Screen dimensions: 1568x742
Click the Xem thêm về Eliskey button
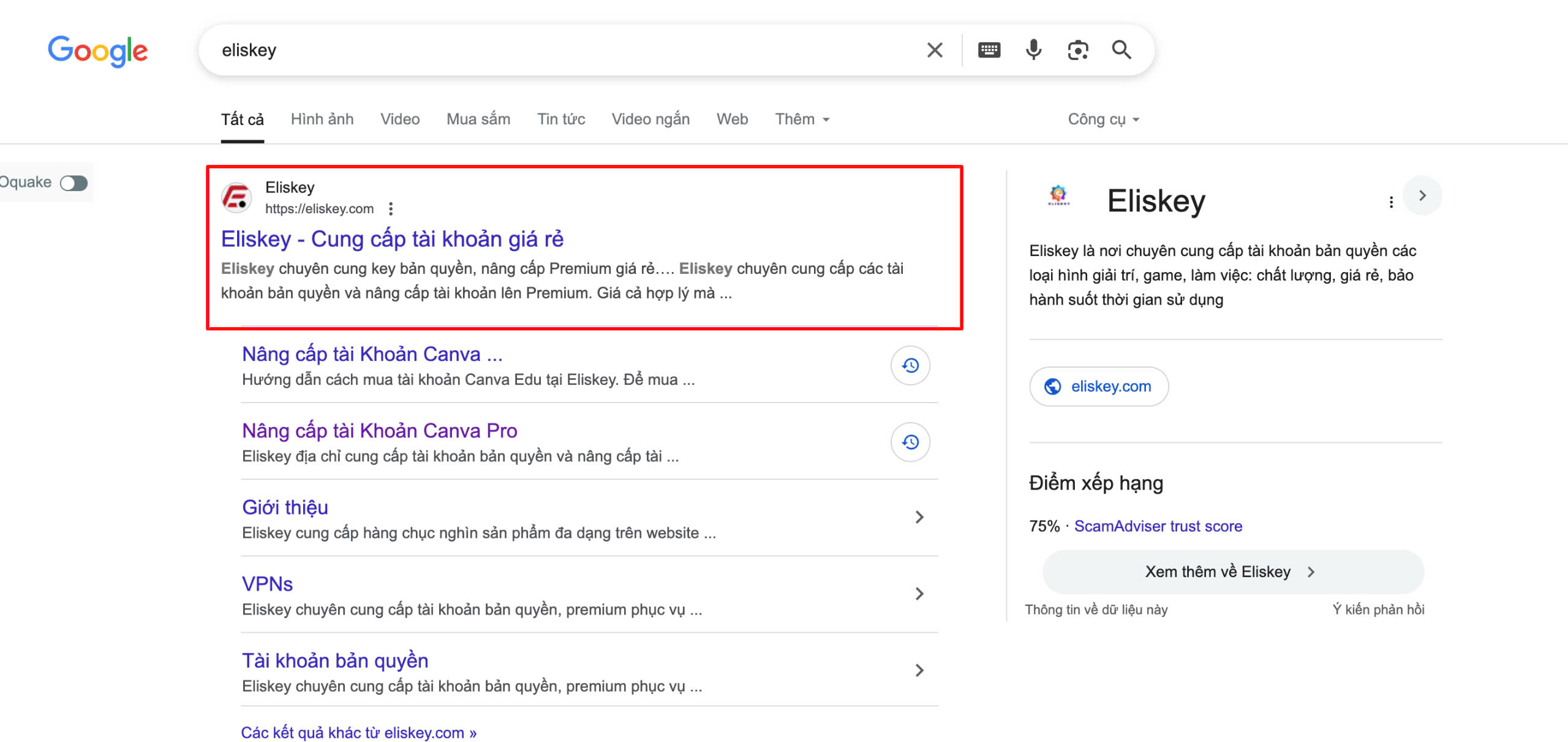pyautogui.click(x=1233, y=572)
